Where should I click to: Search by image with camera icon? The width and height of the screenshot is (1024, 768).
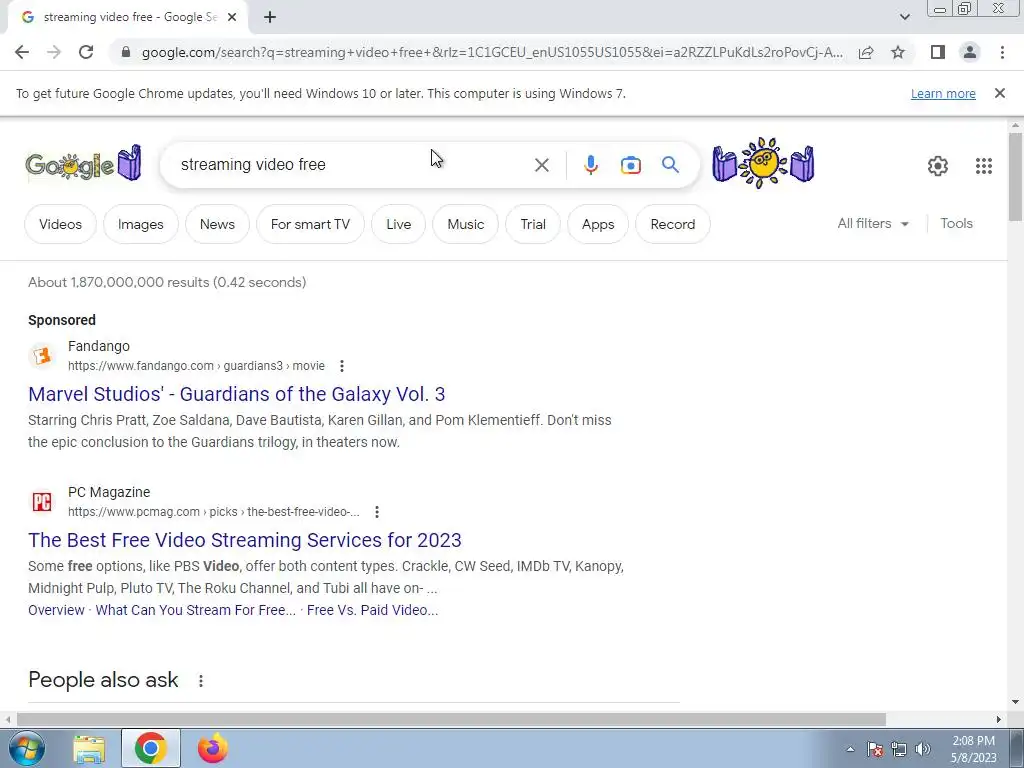tap(630, 165)
